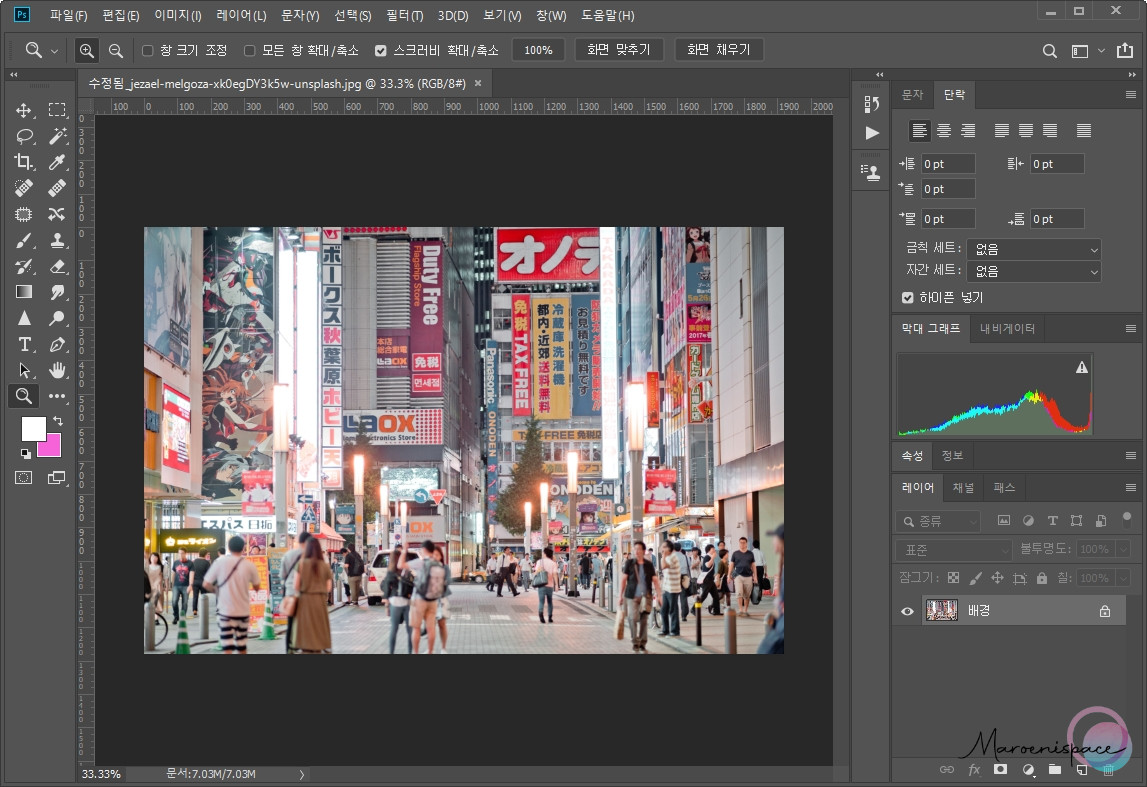Open the 금칙 세트 dropdown
Screen dimensions: 1147x787
1033,249
